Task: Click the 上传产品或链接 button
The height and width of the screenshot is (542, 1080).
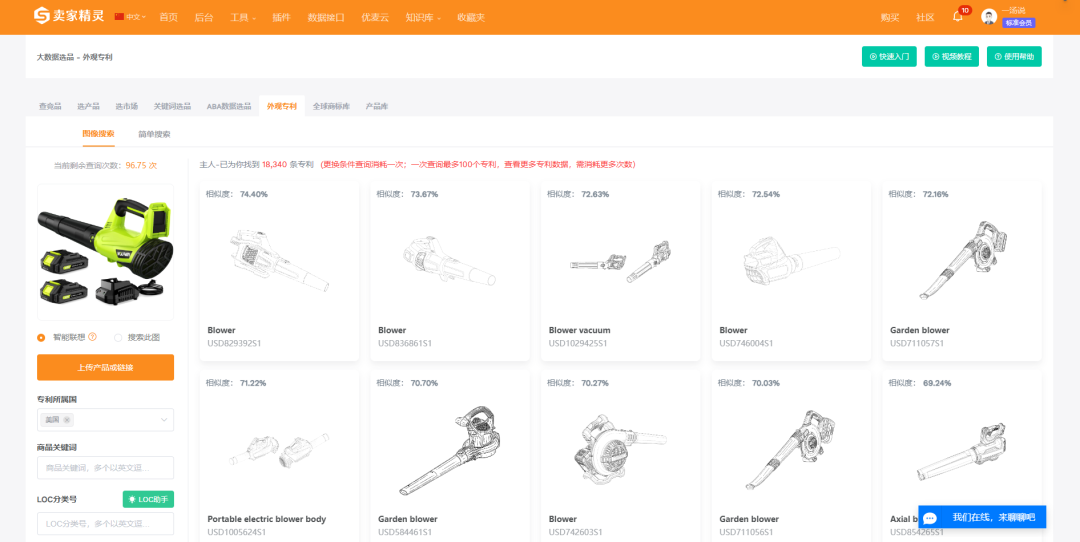Action: (105, 367)
